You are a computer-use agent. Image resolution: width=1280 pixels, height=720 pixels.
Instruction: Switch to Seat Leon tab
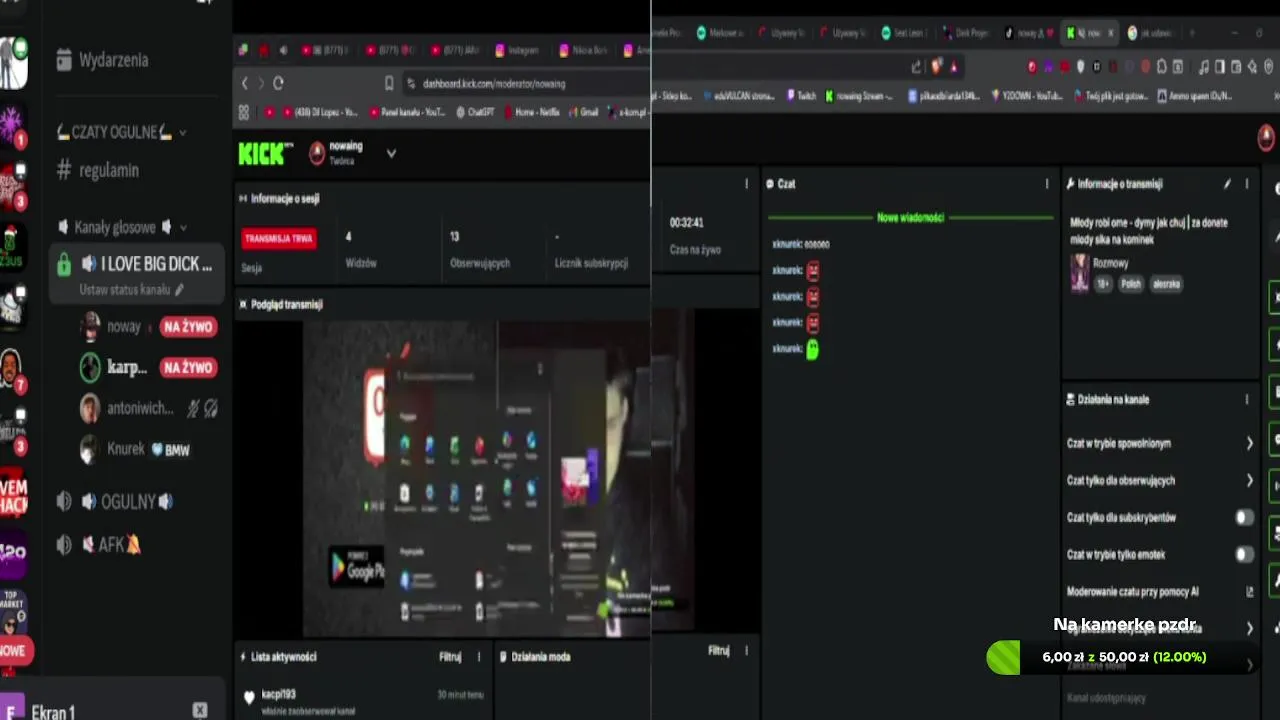[x=904, y=33]
